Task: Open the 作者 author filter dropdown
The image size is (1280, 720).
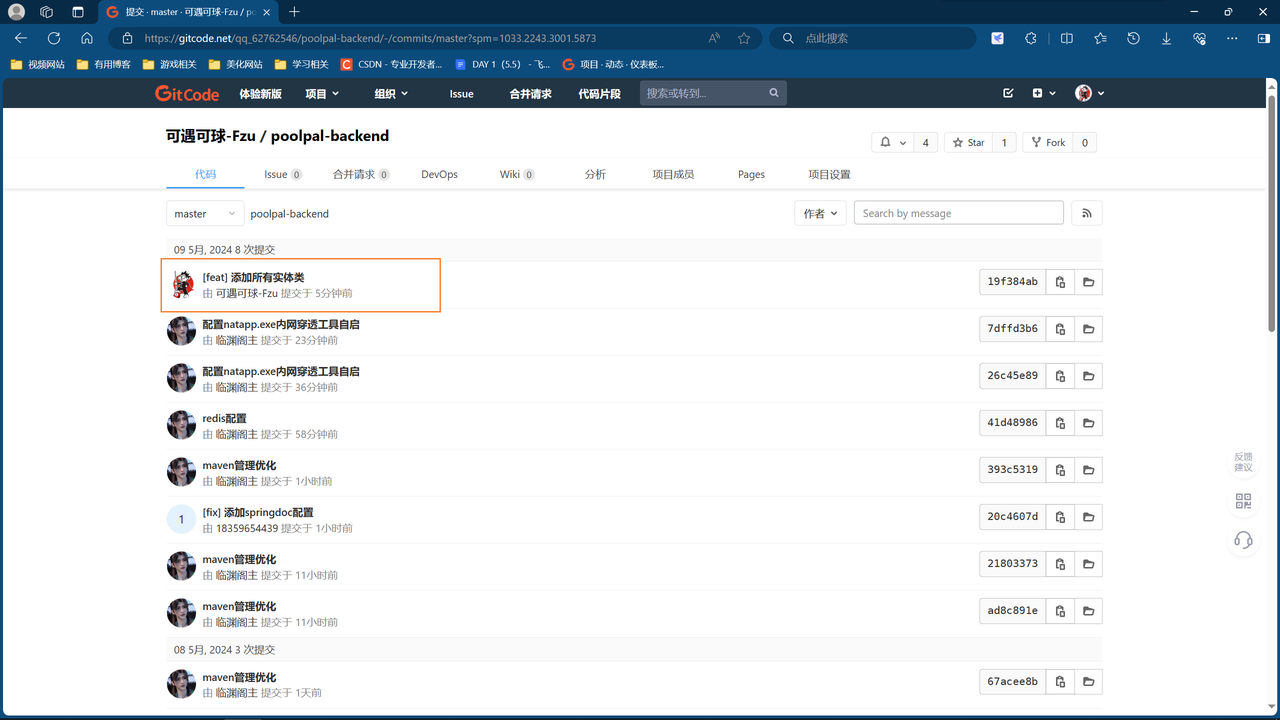Action: click(x=820, y=213)
